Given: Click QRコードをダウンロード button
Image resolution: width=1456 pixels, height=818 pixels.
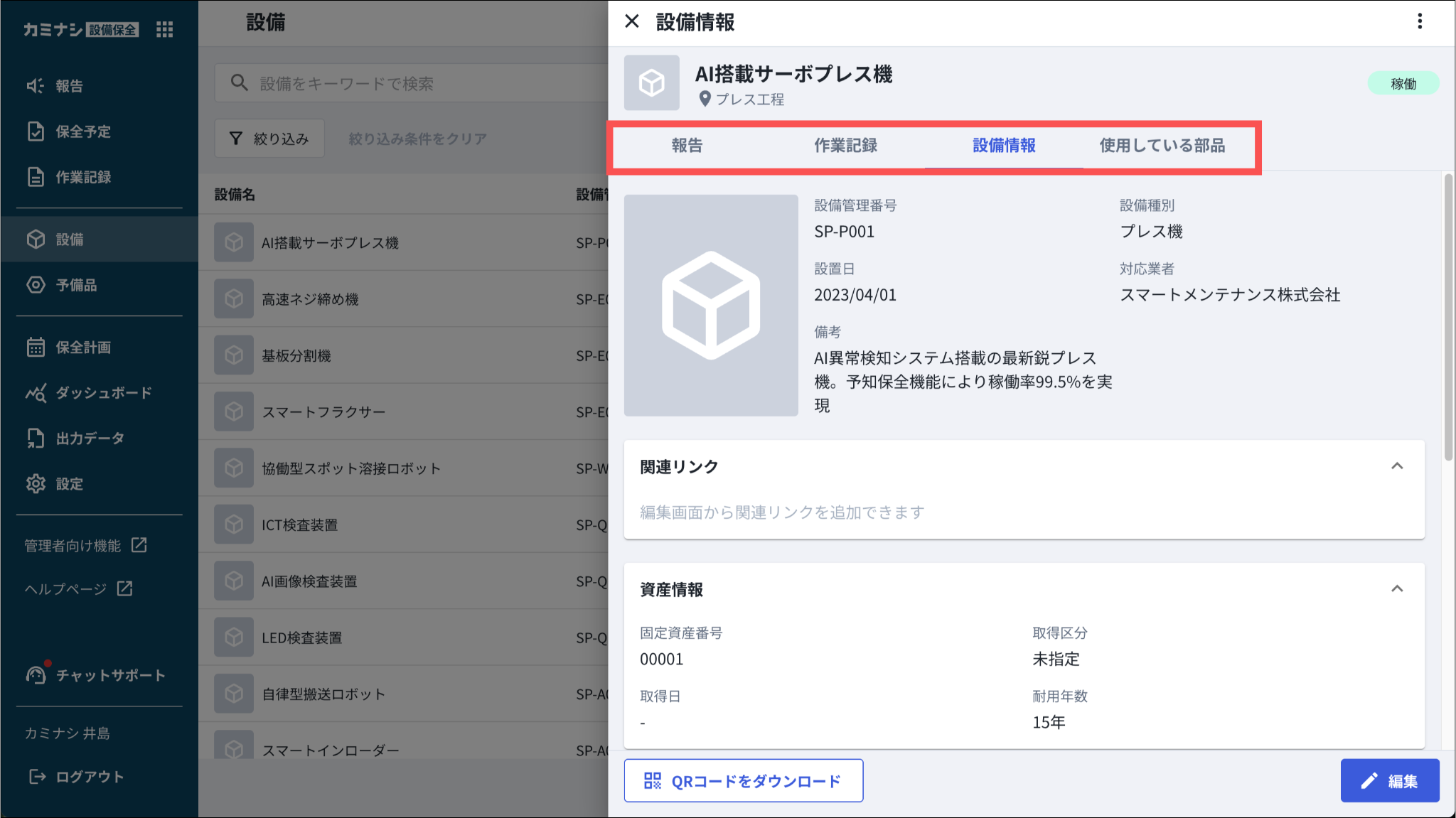Looking at the screenshot, I should point(743,780).
